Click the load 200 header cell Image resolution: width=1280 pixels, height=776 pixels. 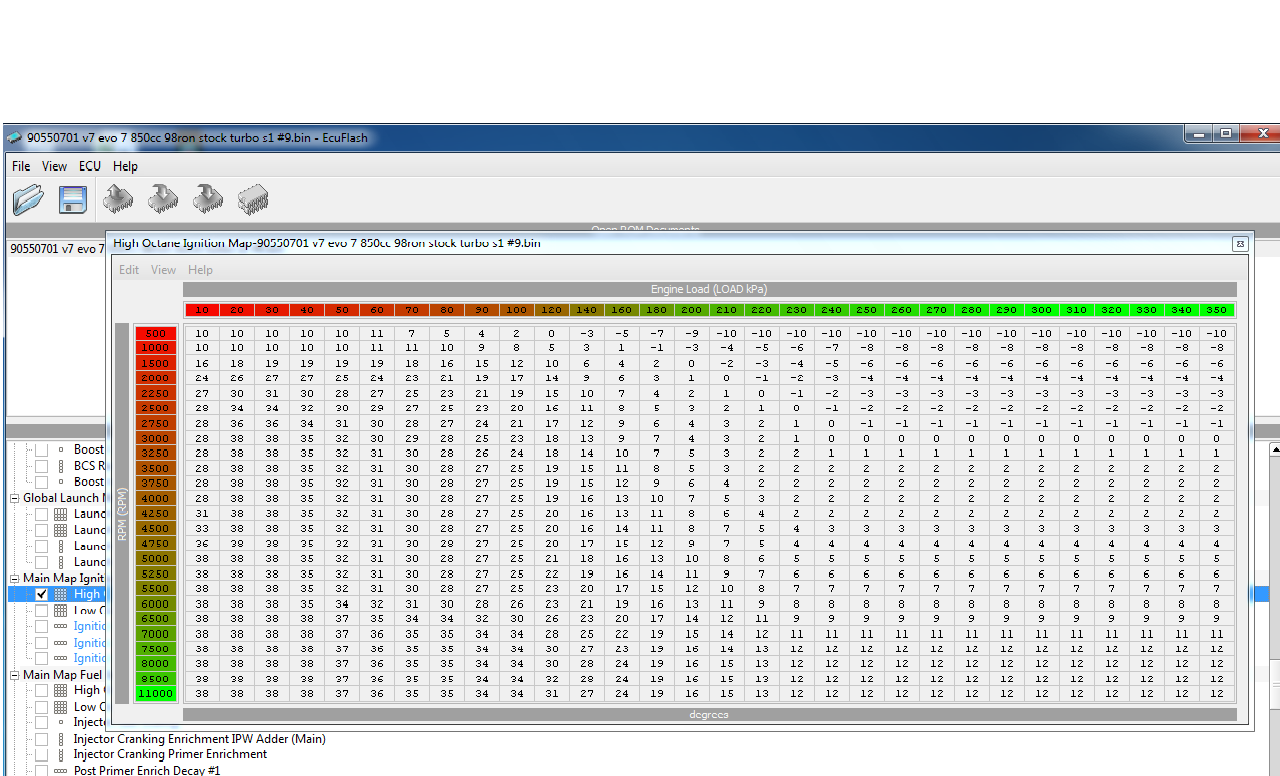(x=691, y=310)
